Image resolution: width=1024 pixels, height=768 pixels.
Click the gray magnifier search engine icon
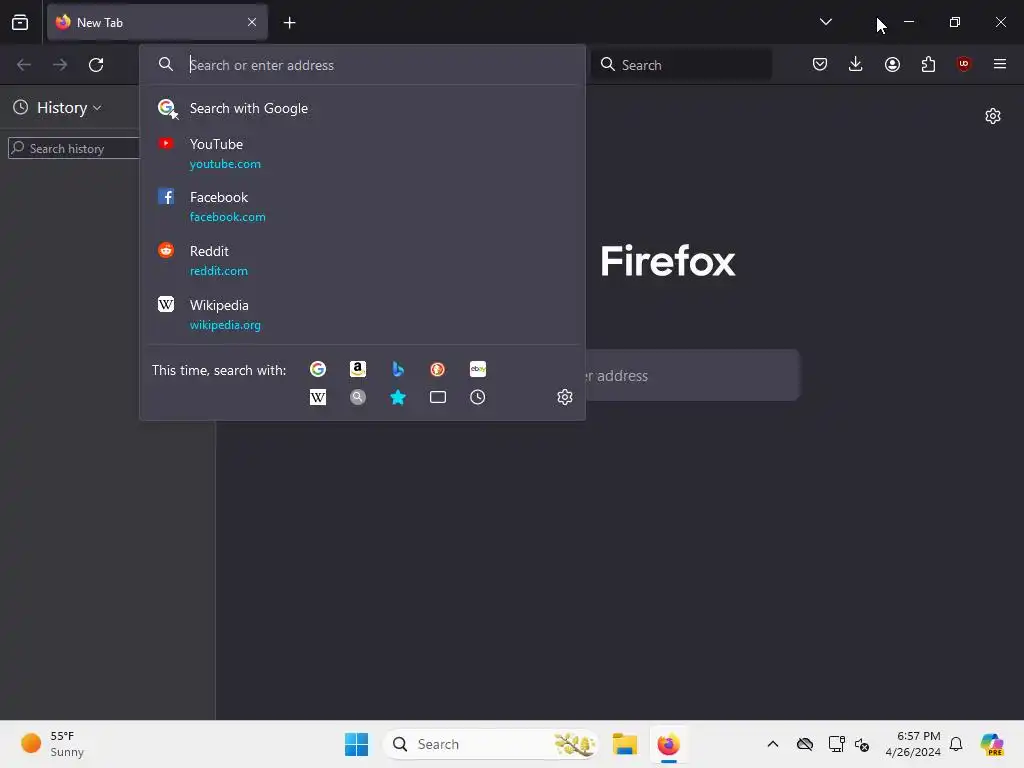(x=358, y=397)
